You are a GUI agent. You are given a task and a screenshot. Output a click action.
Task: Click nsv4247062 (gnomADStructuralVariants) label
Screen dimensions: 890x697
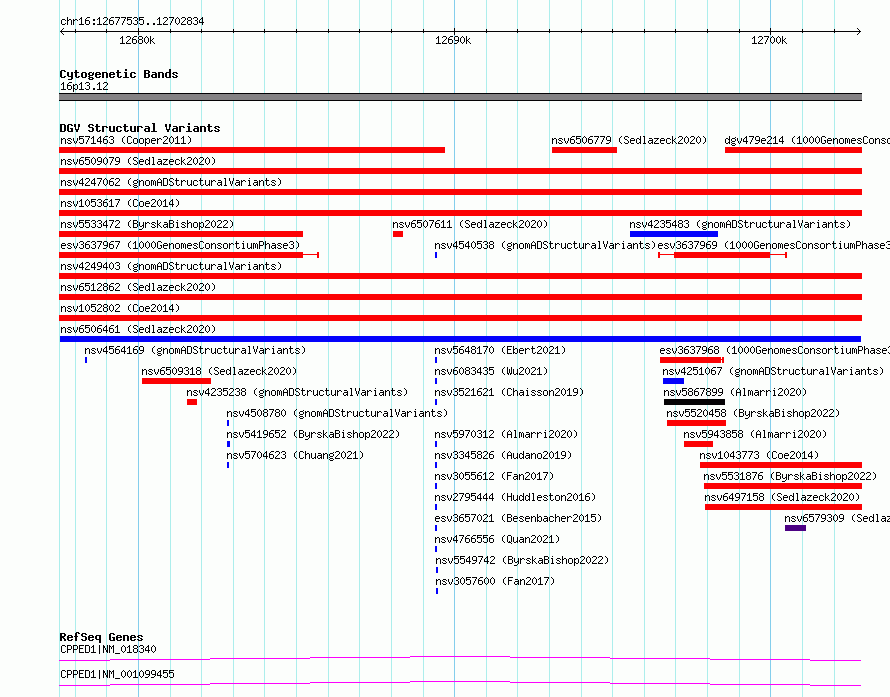[171, 182]
